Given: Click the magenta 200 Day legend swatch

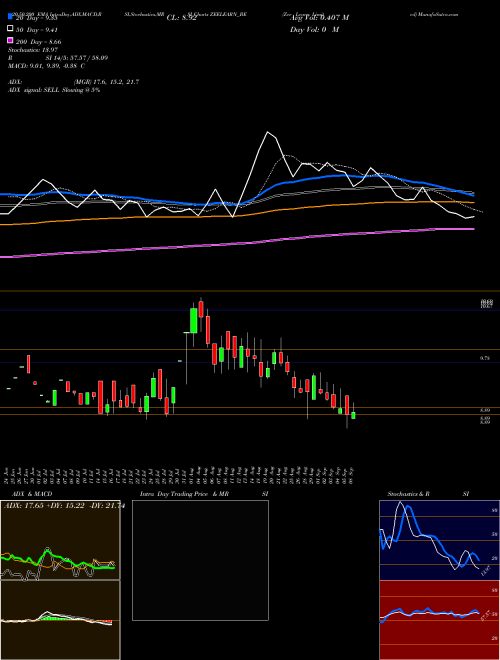Looking at the screenshot, I should [x=10, y=41].
